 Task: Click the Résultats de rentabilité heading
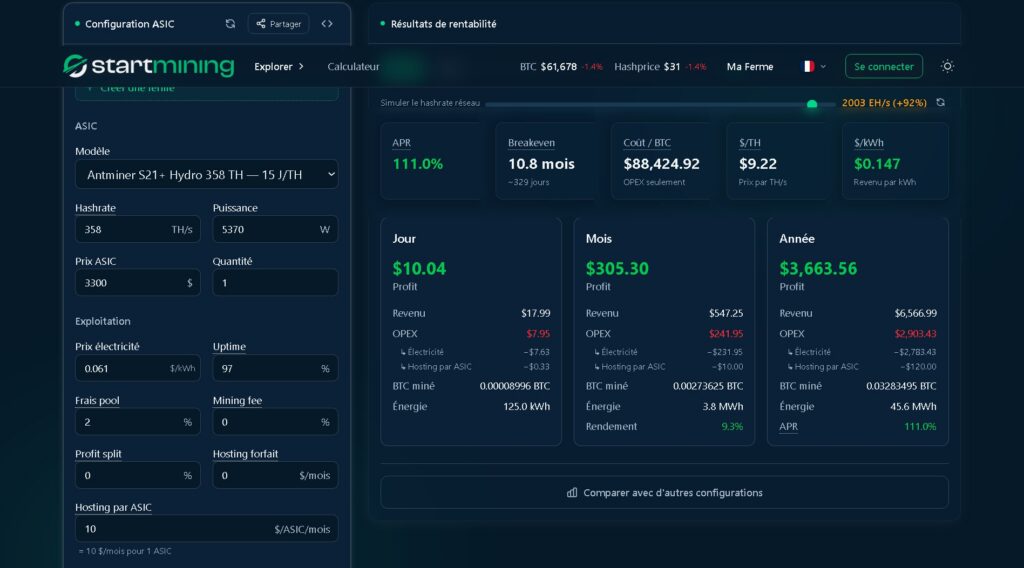click(443, 24)
